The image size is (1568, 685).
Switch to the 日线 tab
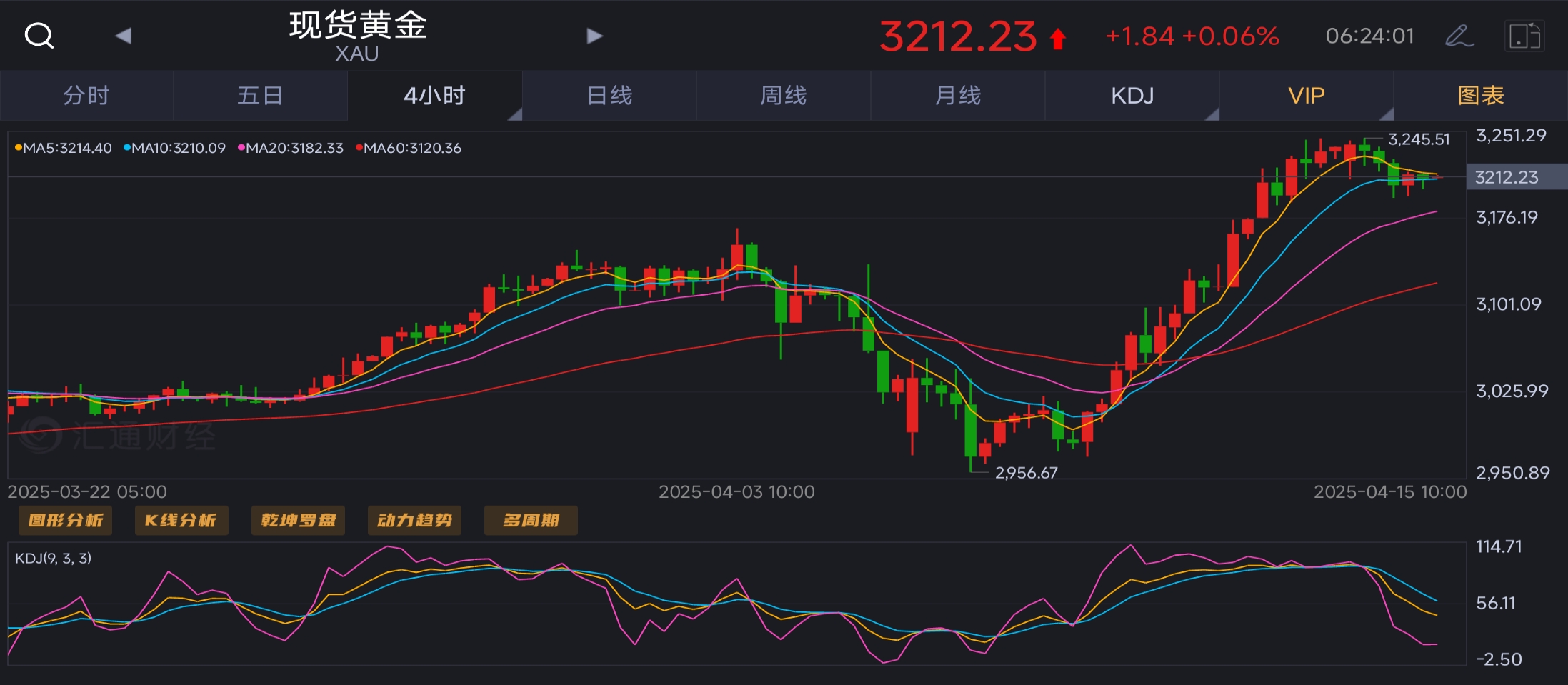(x=609, y=96)
